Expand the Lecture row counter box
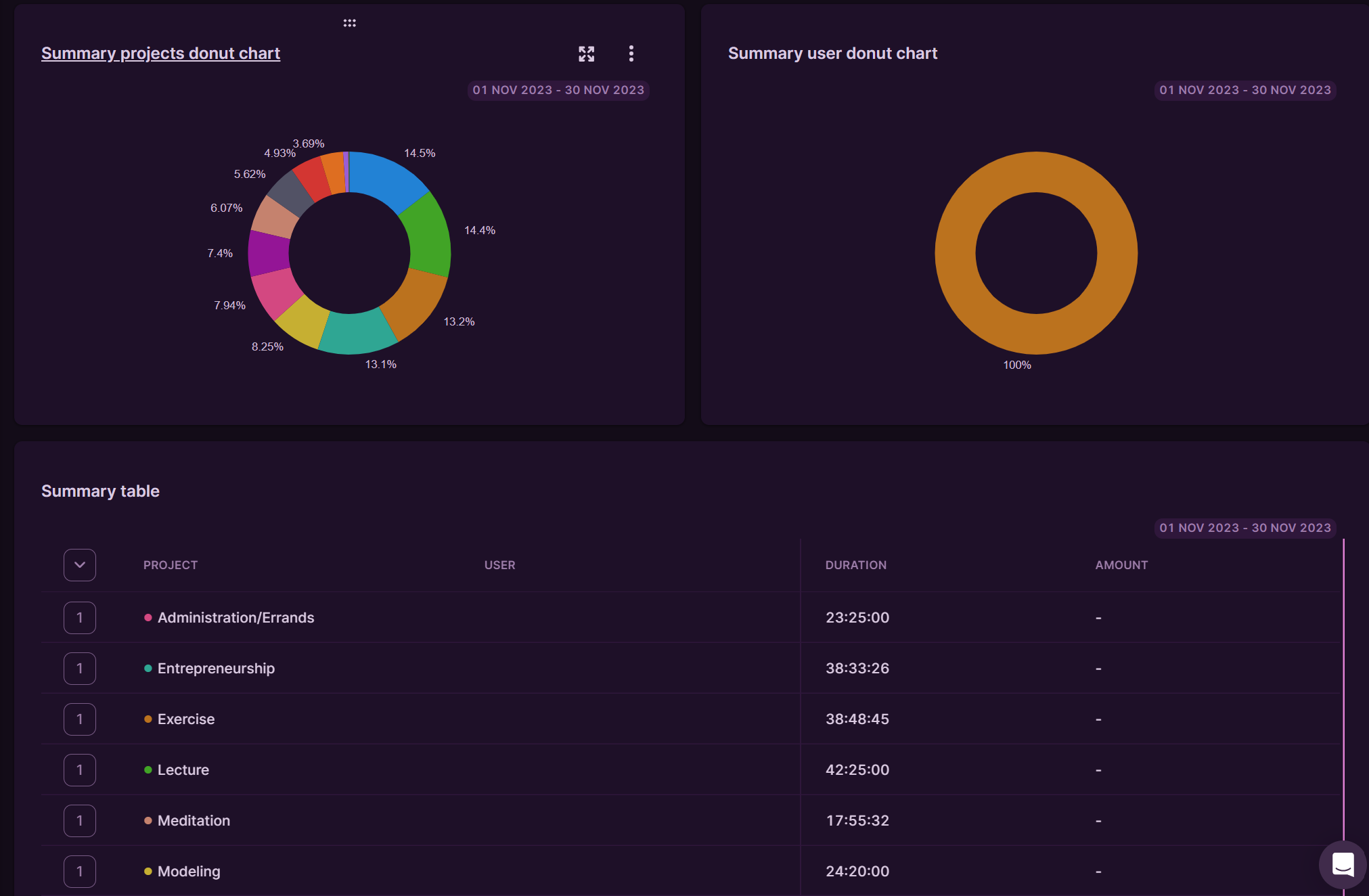1369x896 pixels. (80, 770)
